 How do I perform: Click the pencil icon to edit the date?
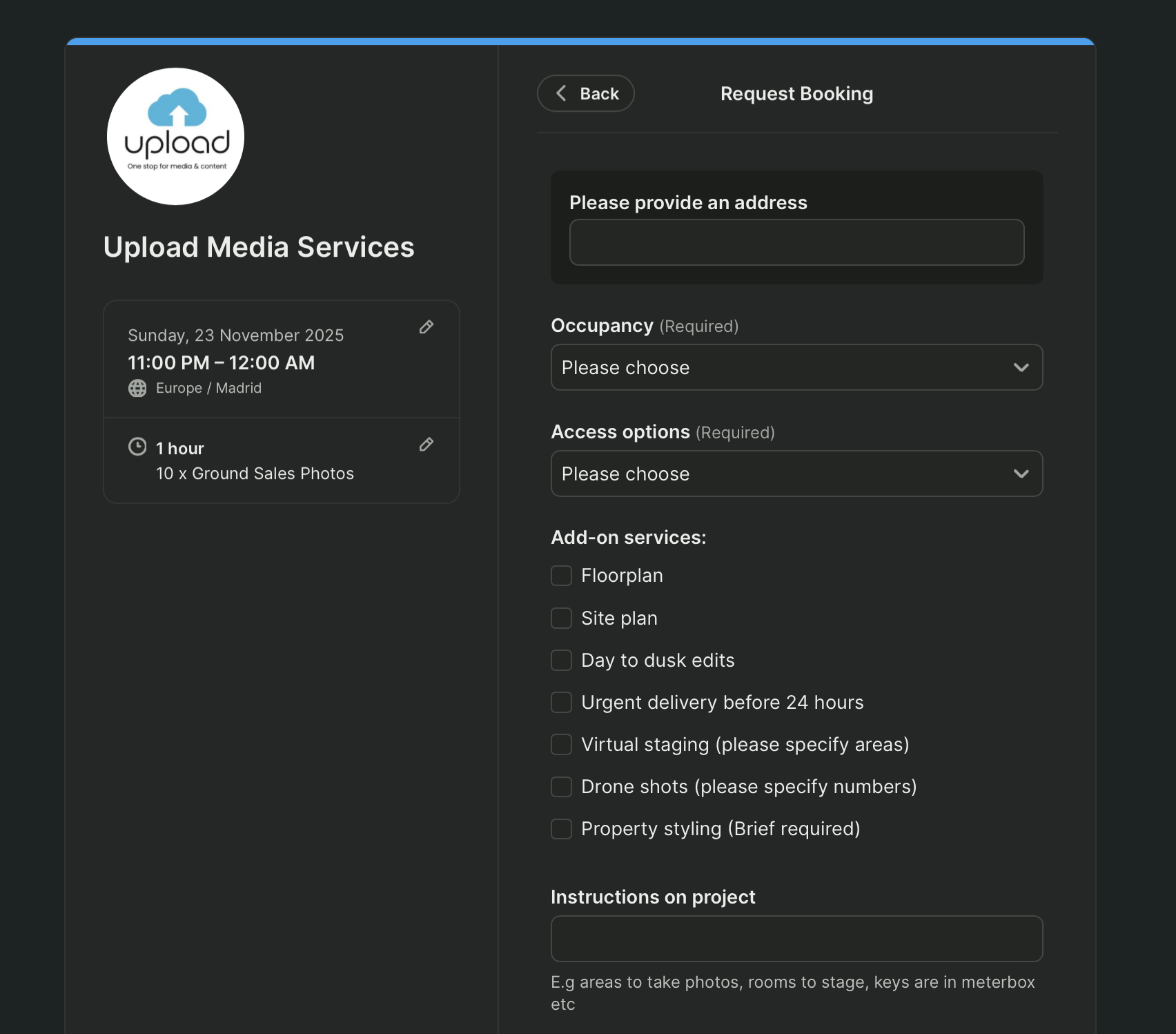[x=427, y=327]
